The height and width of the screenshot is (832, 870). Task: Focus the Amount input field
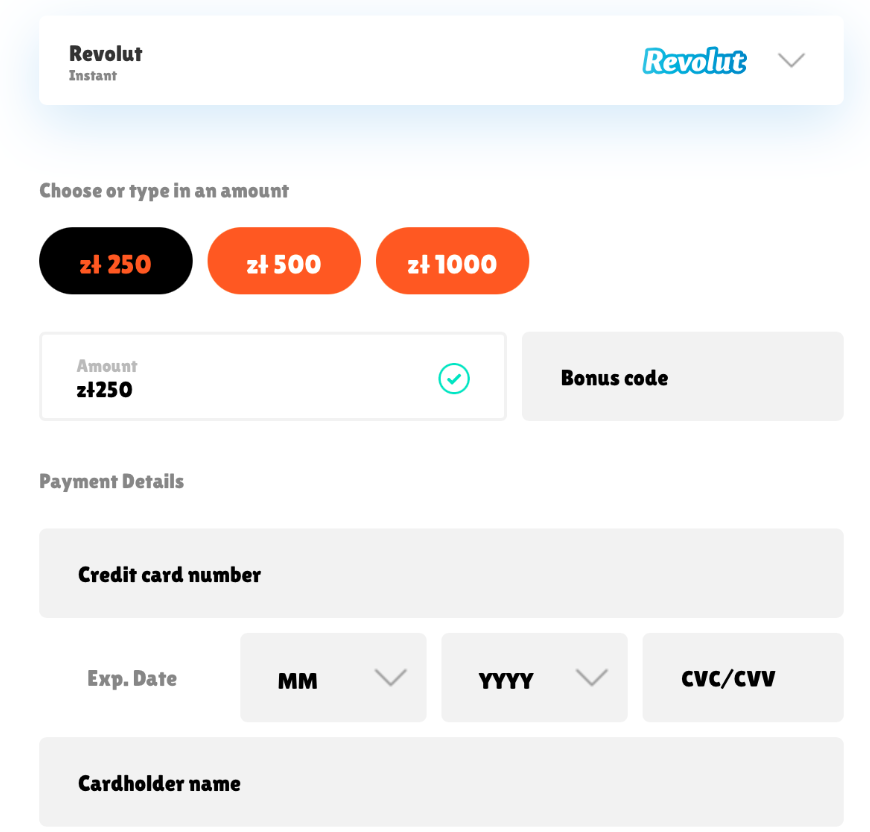(273, 377)
